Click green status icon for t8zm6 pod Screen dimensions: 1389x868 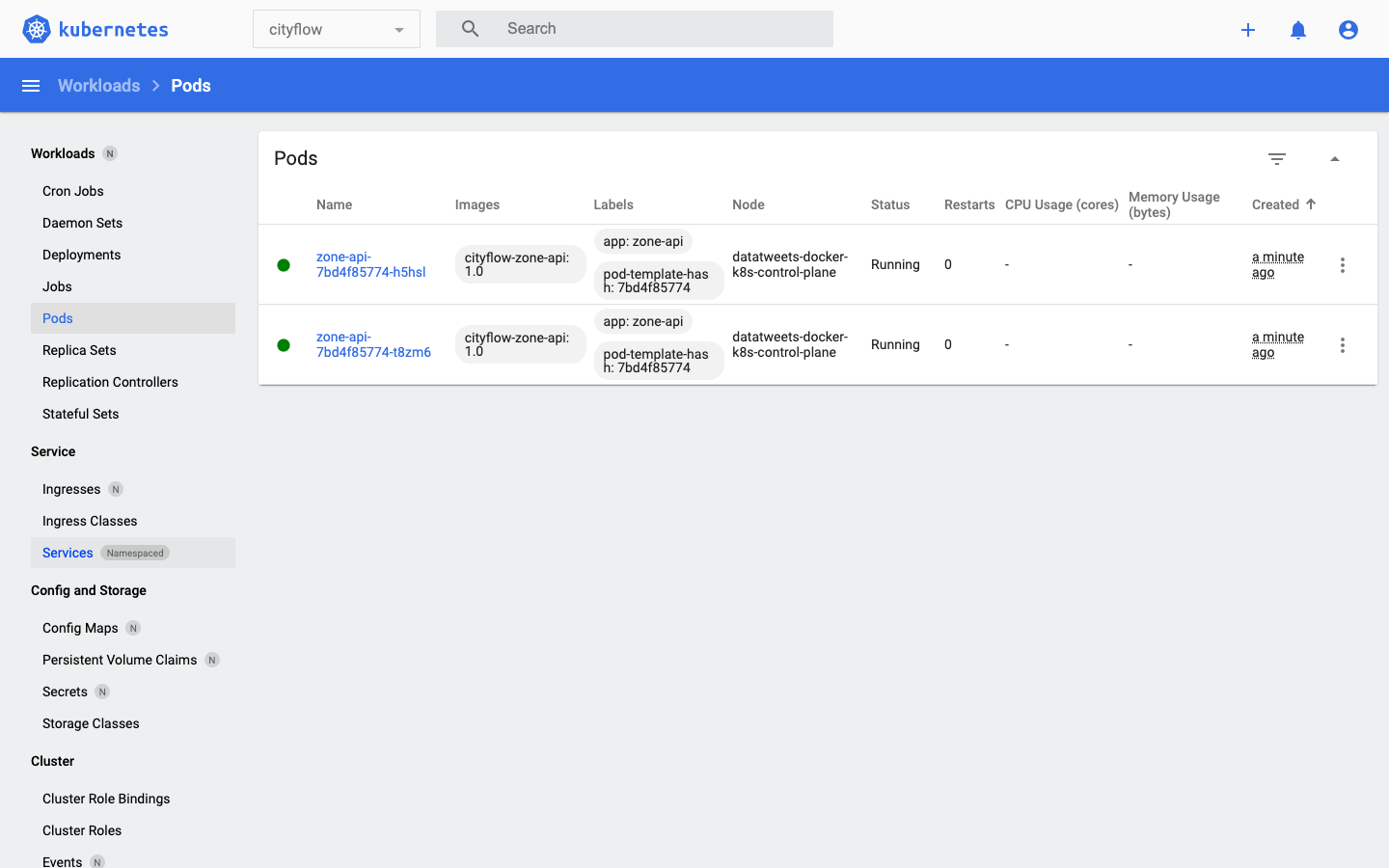pos(284,345)
